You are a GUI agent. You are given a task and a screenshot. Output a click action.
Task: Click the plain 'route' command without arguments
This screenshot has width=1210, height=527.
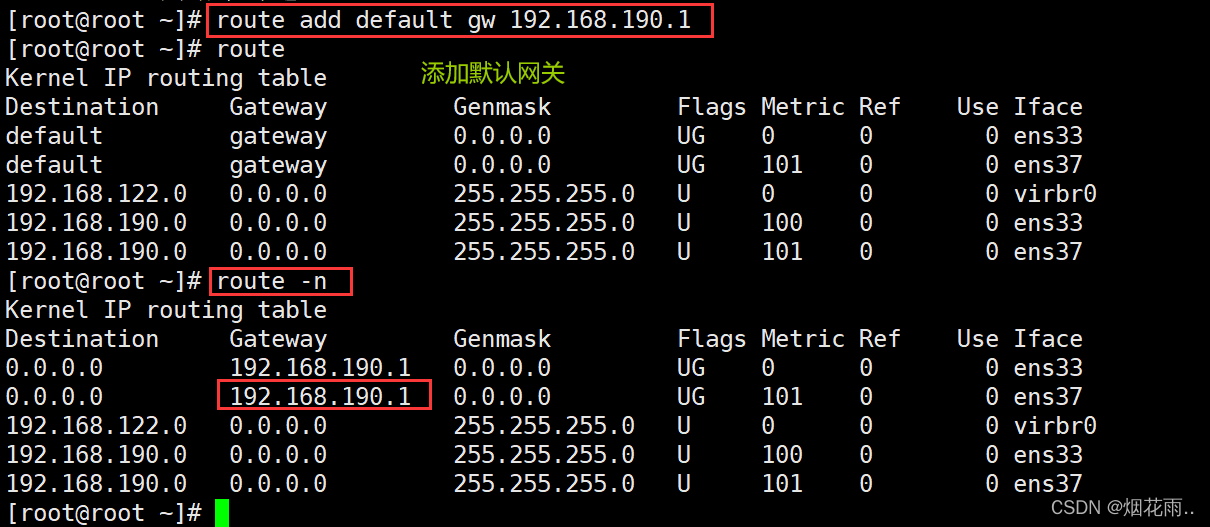[250, 49]
